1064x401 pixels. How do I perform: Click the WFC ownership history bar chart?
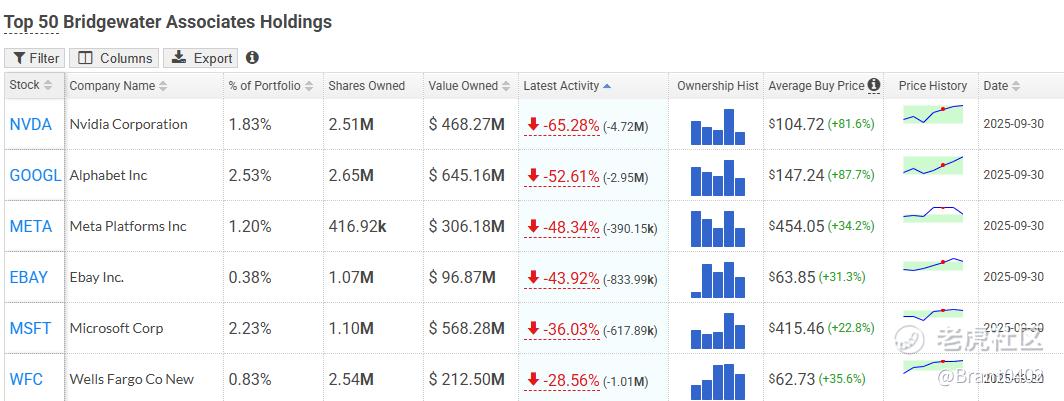[x=718, y=381]
